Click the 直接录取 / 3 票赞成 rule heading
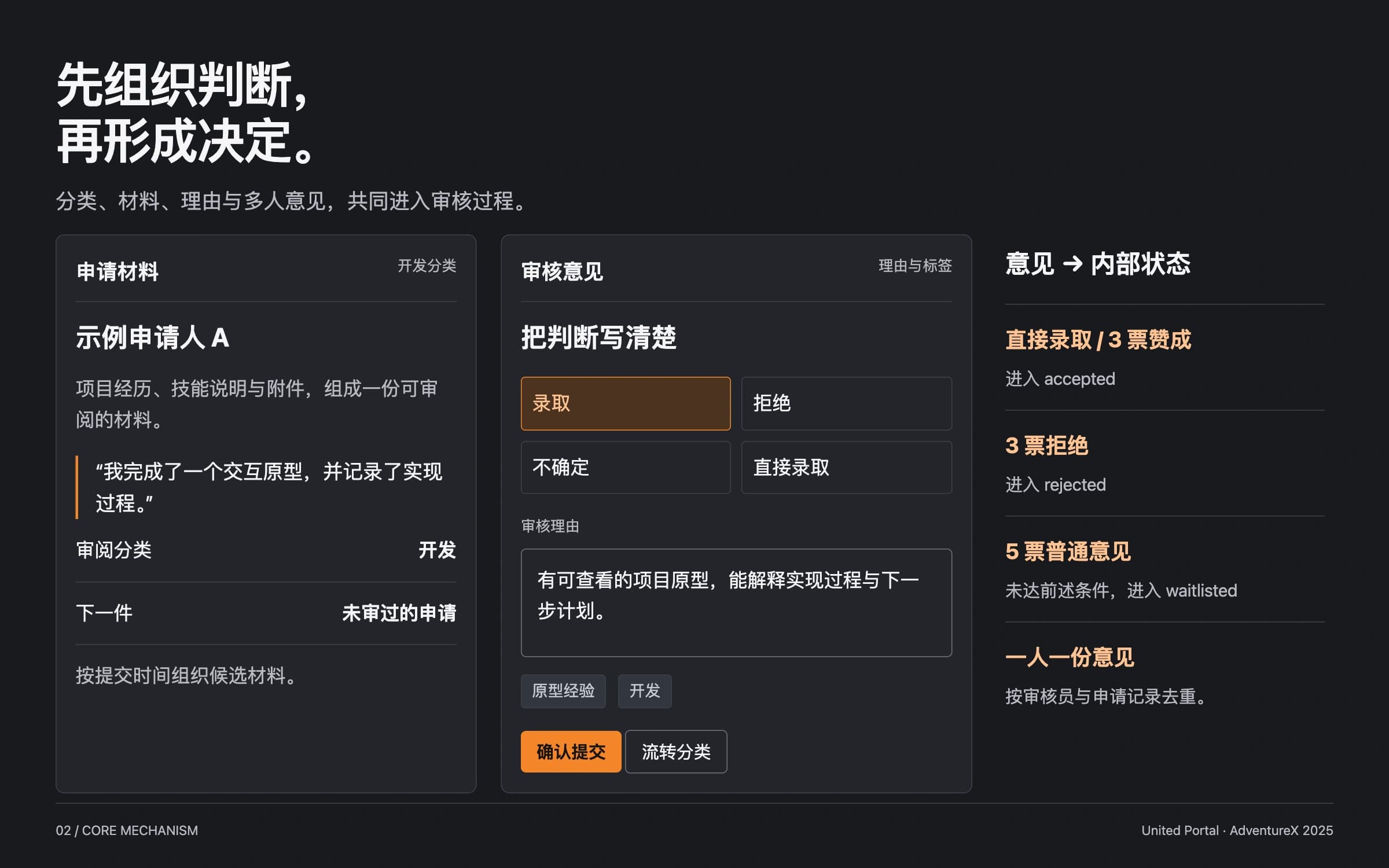The width and height of the screenshot is (1389, 868). coord(1098,340)
